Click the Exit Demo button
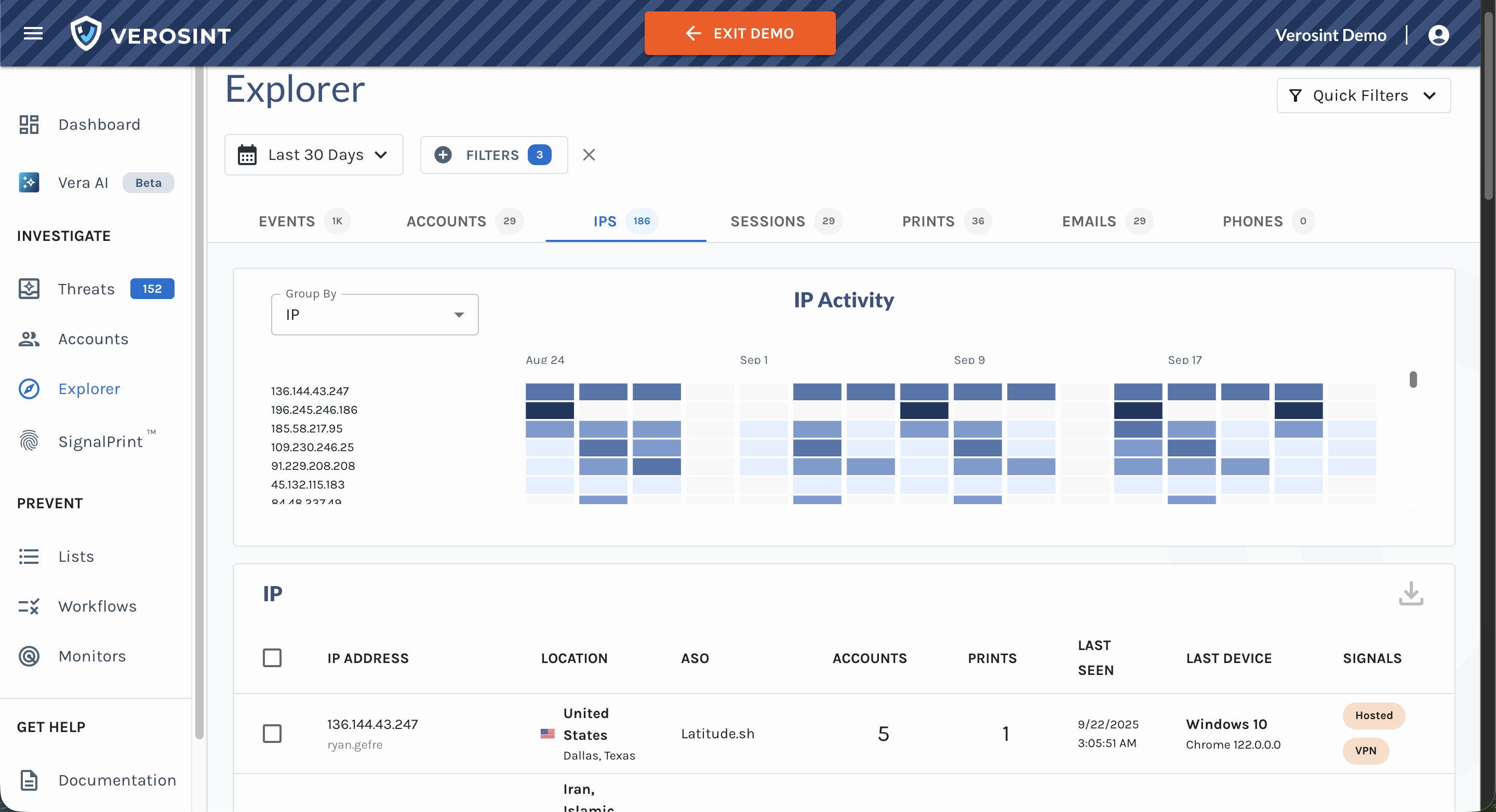The width and height of the screenshot is (1496, 812). 739,34
